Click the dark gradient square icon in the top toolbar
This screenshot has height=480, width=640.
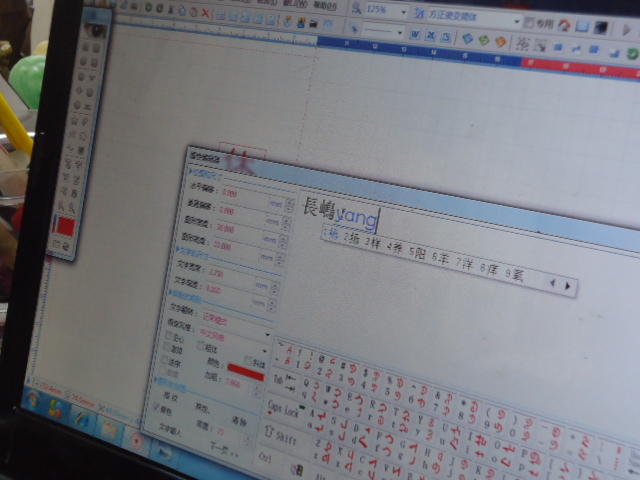click(x=600, y=27)
